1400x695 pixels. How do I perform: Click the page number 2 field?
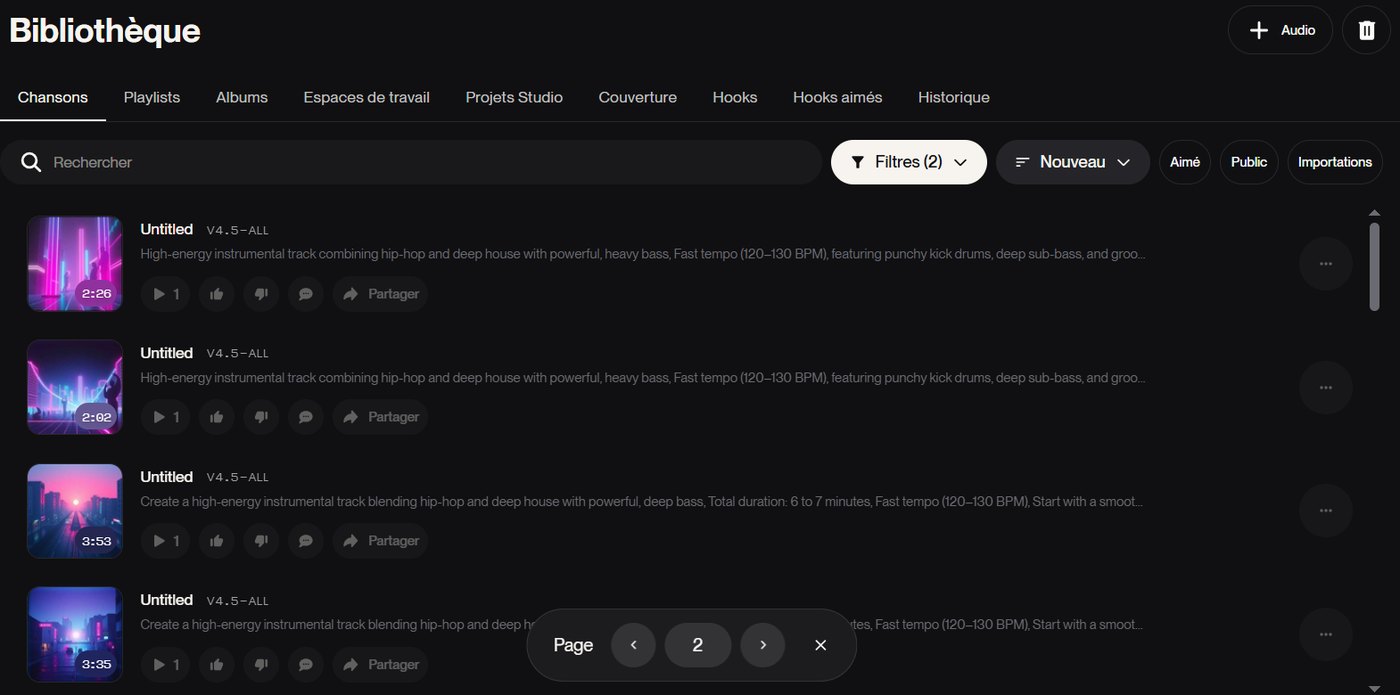tap(698, 645)
